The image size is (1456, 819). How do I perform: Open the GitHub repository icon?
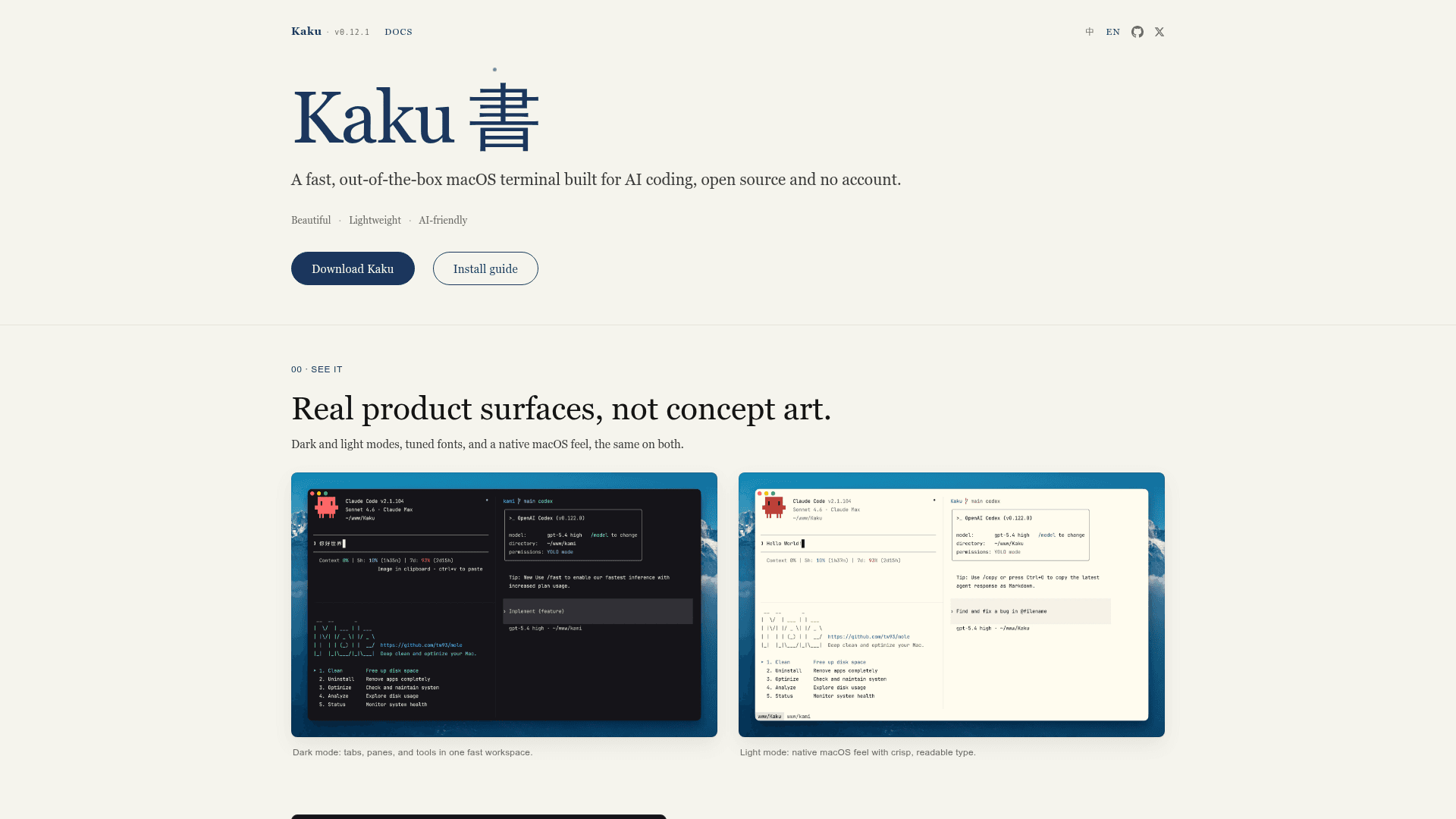tap(1137, 32)
